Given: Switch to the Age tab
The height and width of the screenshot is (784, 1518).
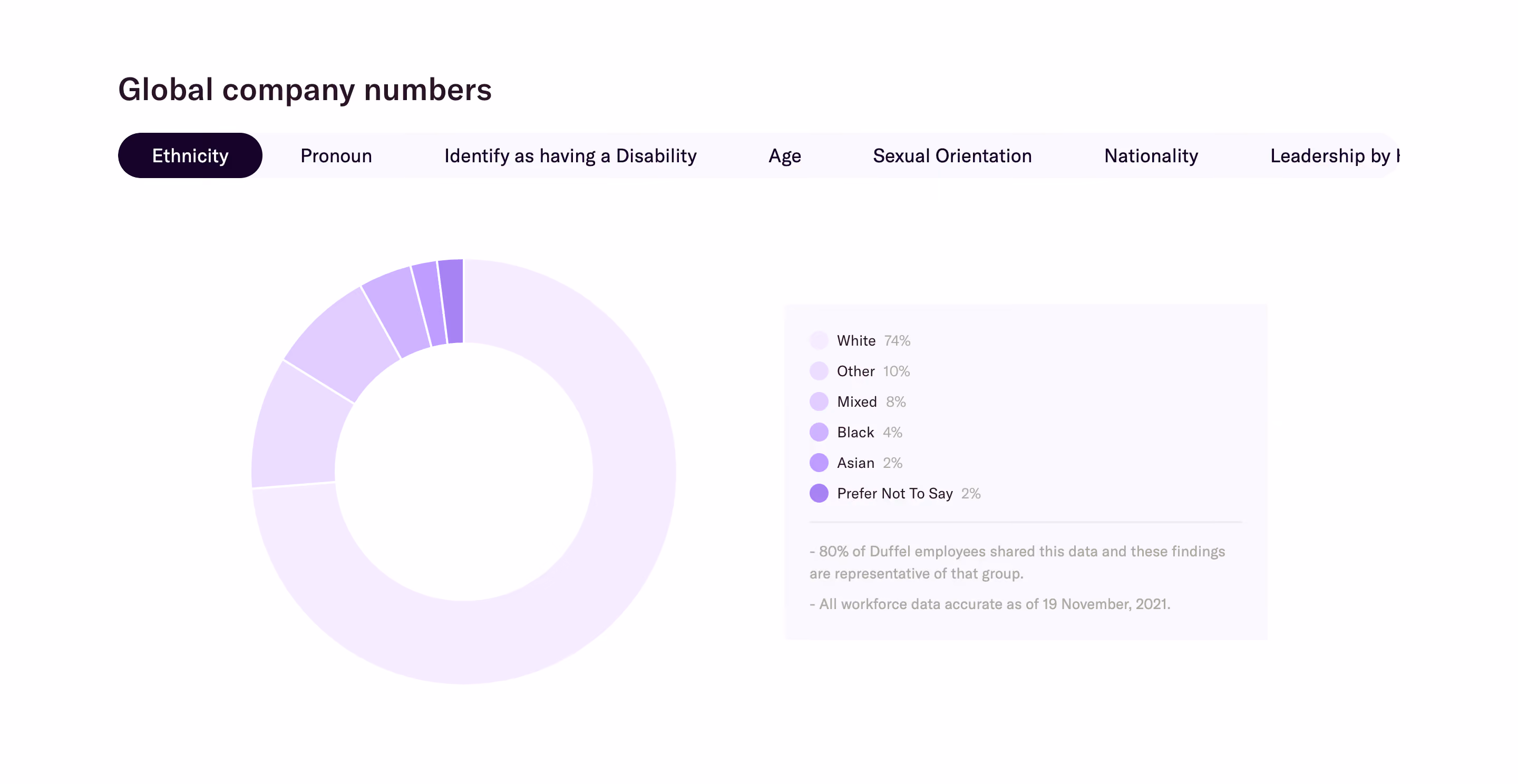Looking at the screenshot, I should (x=784, y=155).
